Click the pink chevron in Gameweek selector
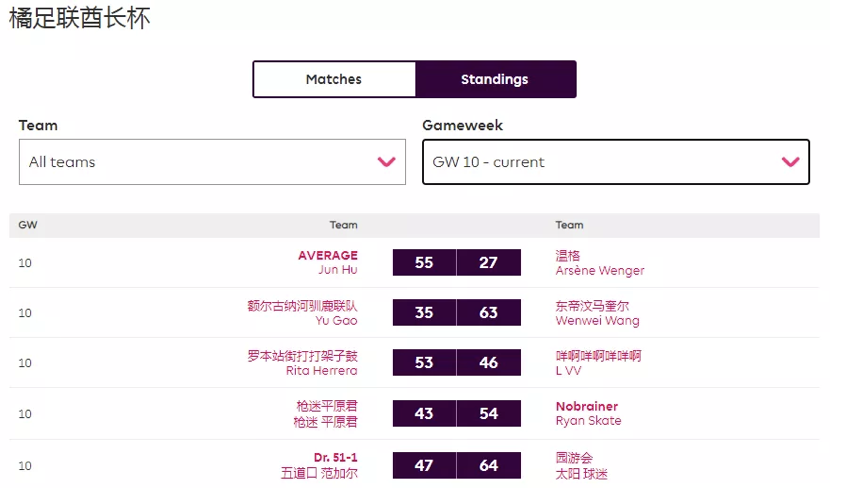 790,162
